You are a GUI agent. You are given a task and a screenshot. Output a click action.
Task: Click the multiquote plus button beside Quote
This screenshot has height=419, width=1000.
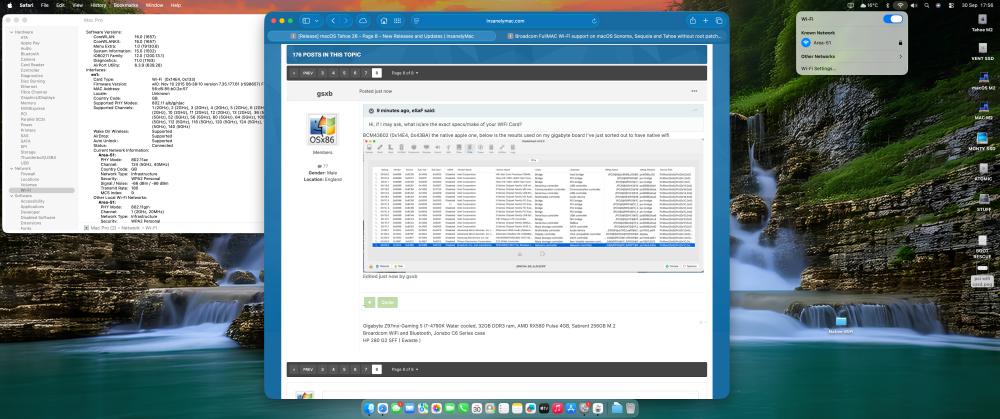pyautogui.click(x=370, y=302)
